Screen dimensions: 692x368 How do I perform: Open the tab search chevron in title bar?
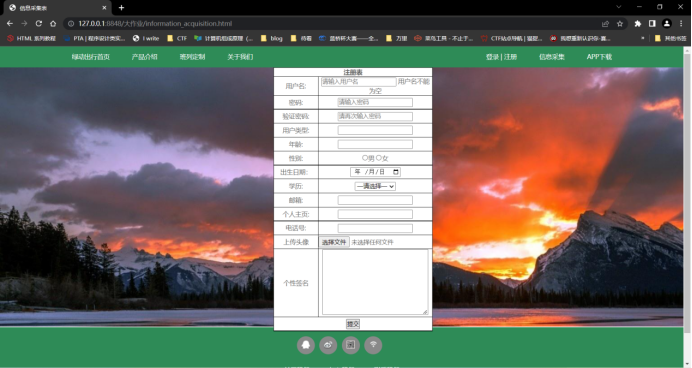[619, 7]
